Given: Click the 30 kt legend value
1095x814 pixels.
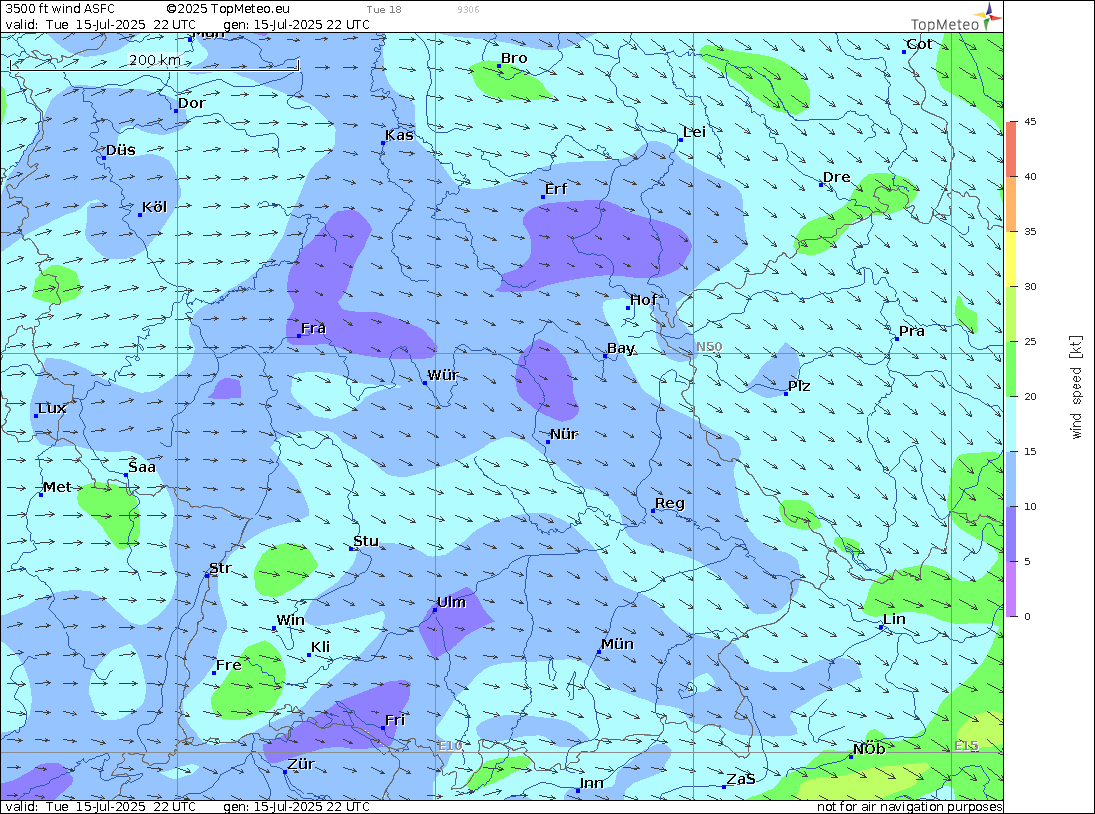Looking at the screenshot, I should click(x=1030, y=286).
